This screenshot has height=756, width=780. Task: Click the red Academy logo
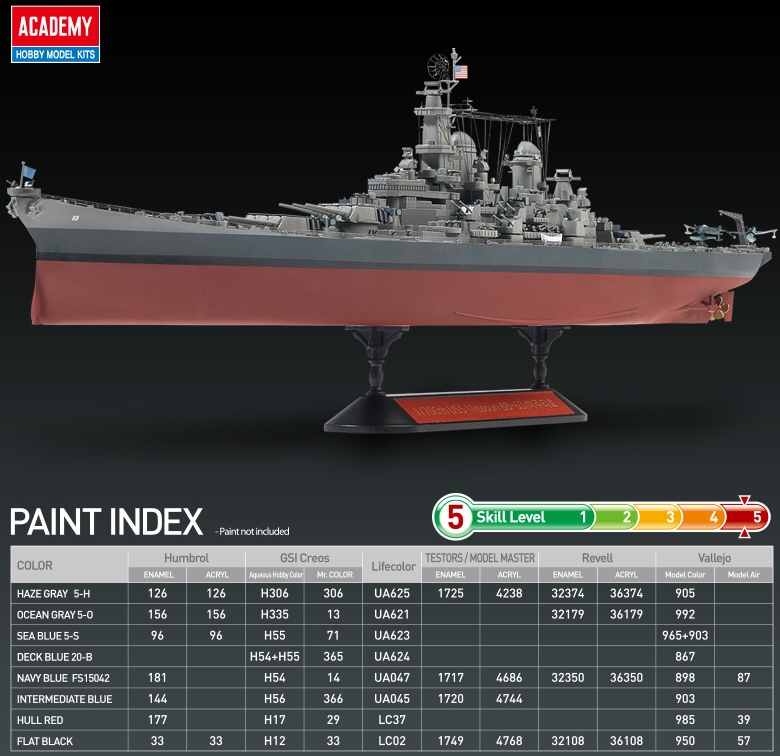(55, 26)
